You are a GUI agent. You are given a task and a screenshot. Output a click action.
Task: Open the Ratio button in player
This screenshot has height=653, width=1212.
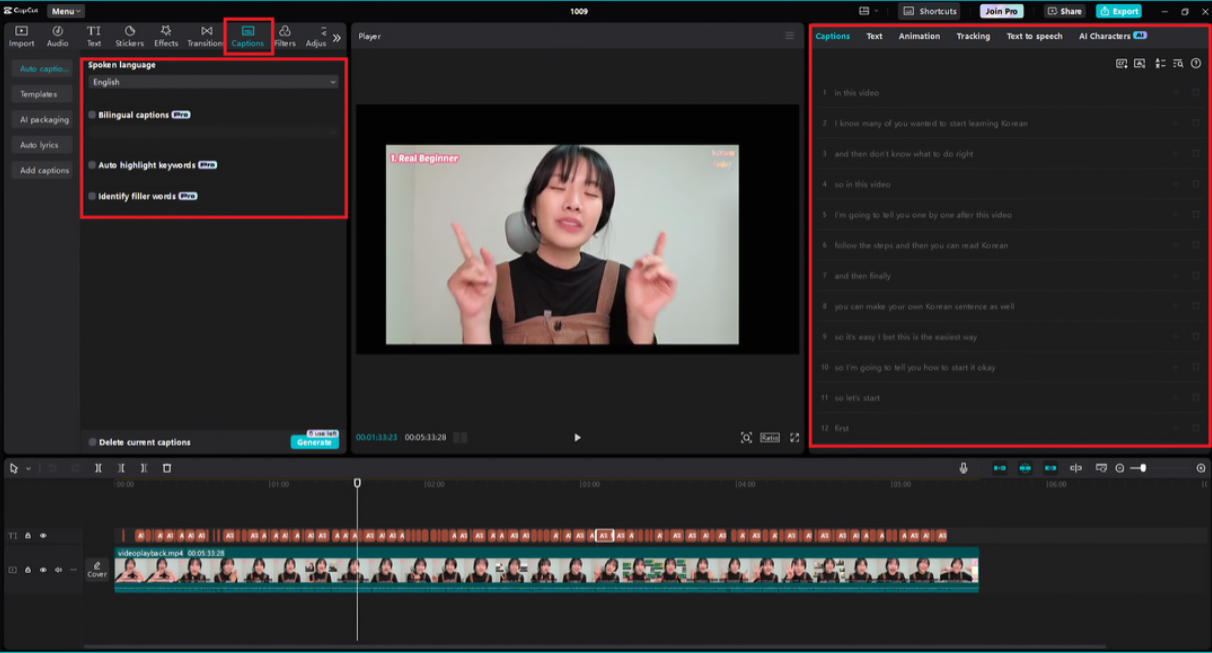[770, 437]
